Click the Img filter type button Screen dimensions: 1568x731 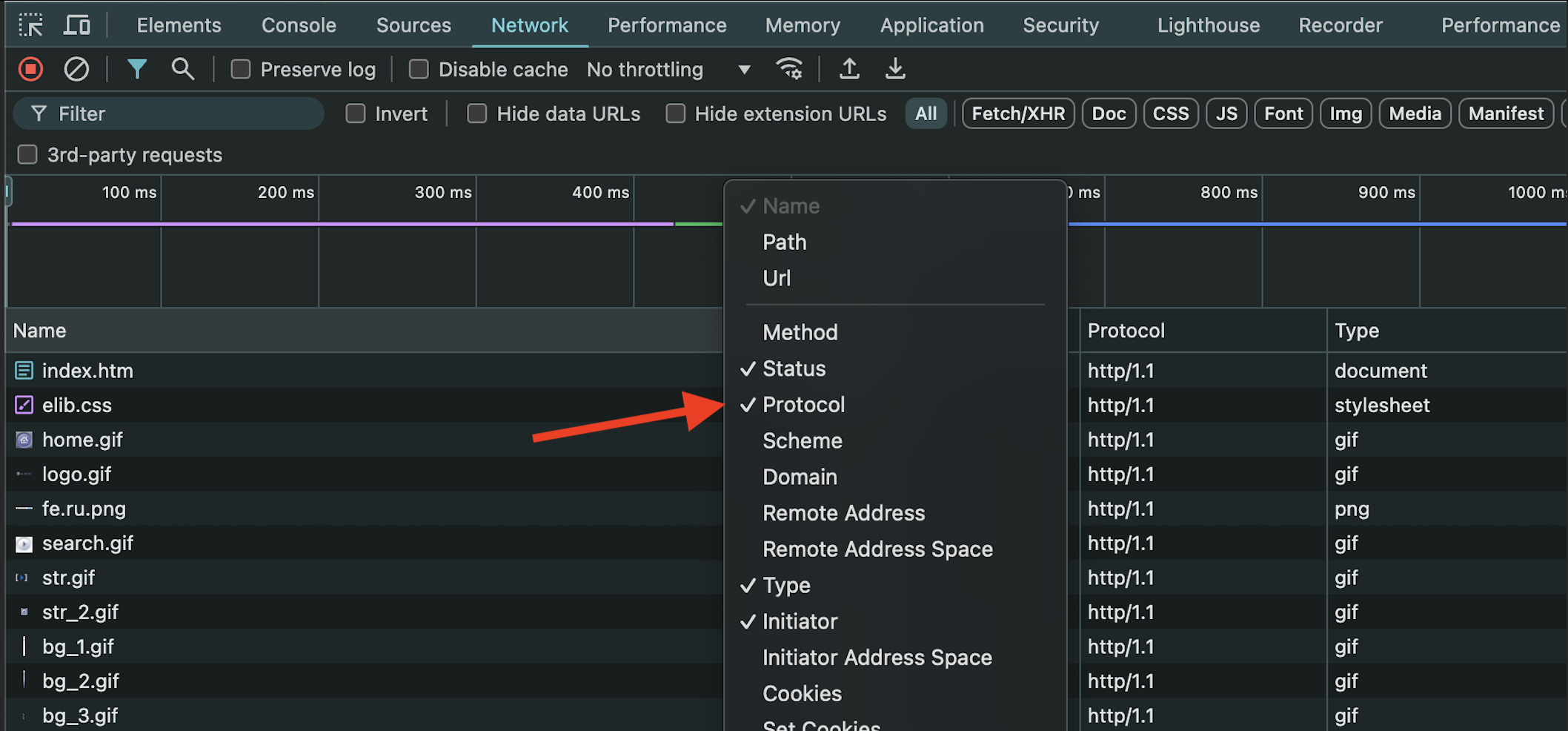1345,113
